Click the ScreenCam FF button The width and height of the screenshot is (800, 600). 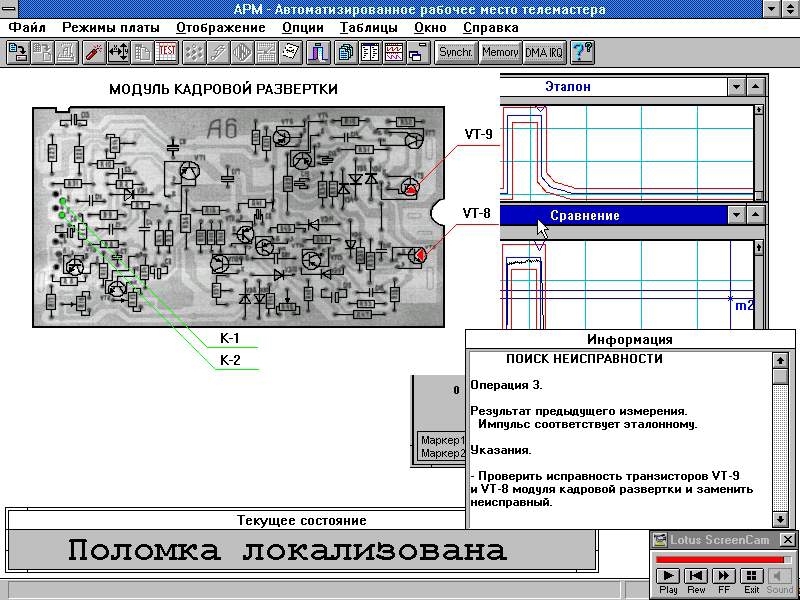[723, 576]
